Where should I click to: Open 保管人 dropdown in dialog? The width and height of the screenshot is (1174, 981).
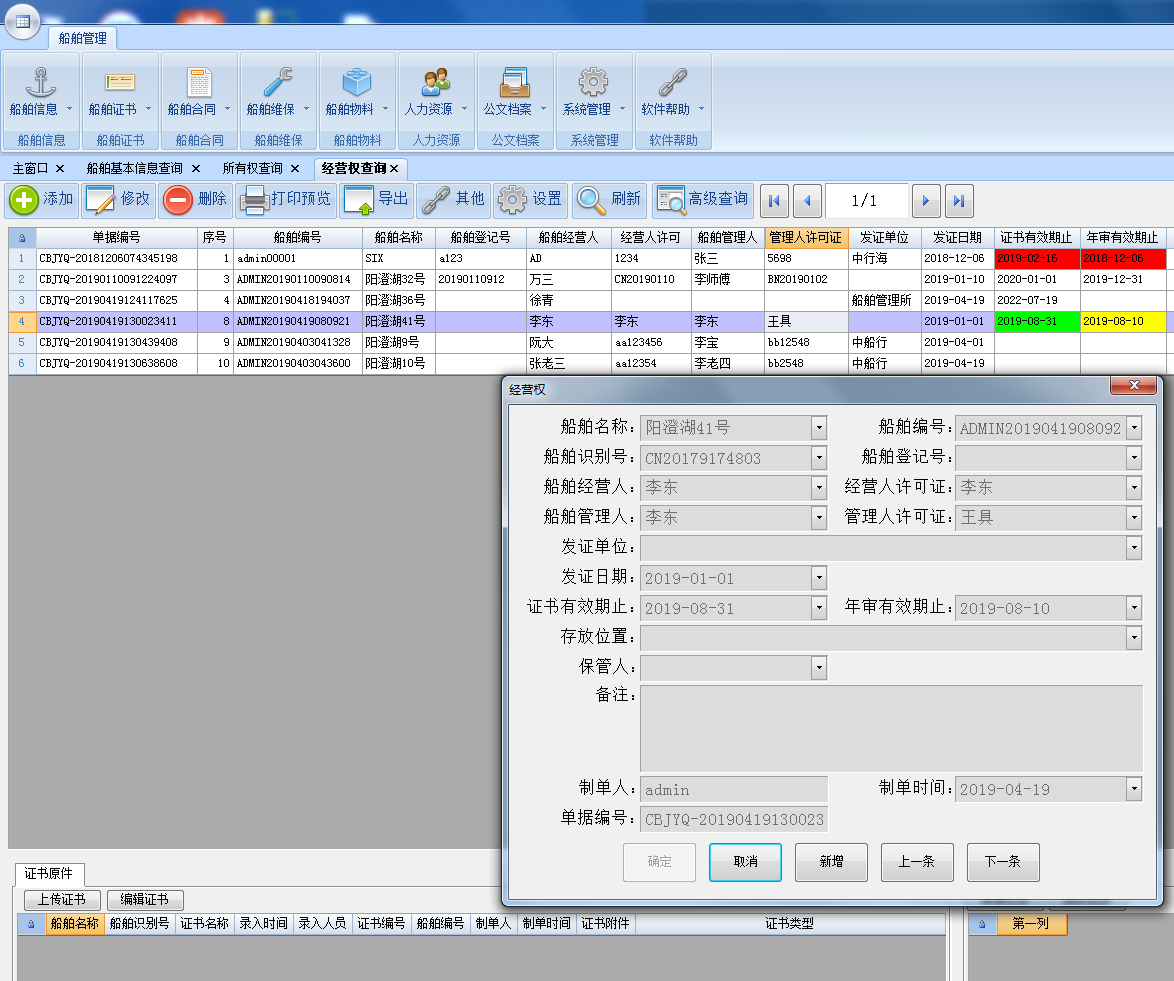[x=819, y=667]
